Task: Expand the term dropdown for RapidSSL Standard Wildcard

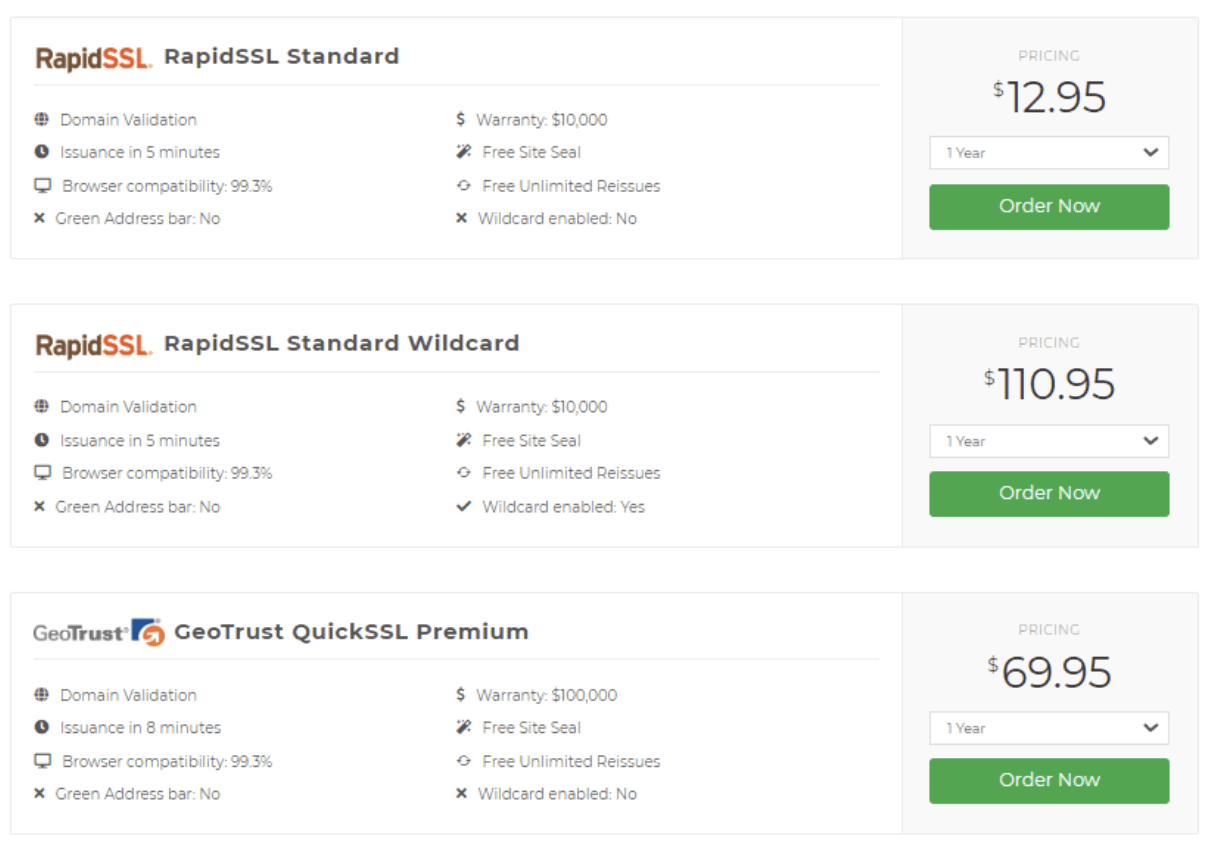Action: 1048,441
